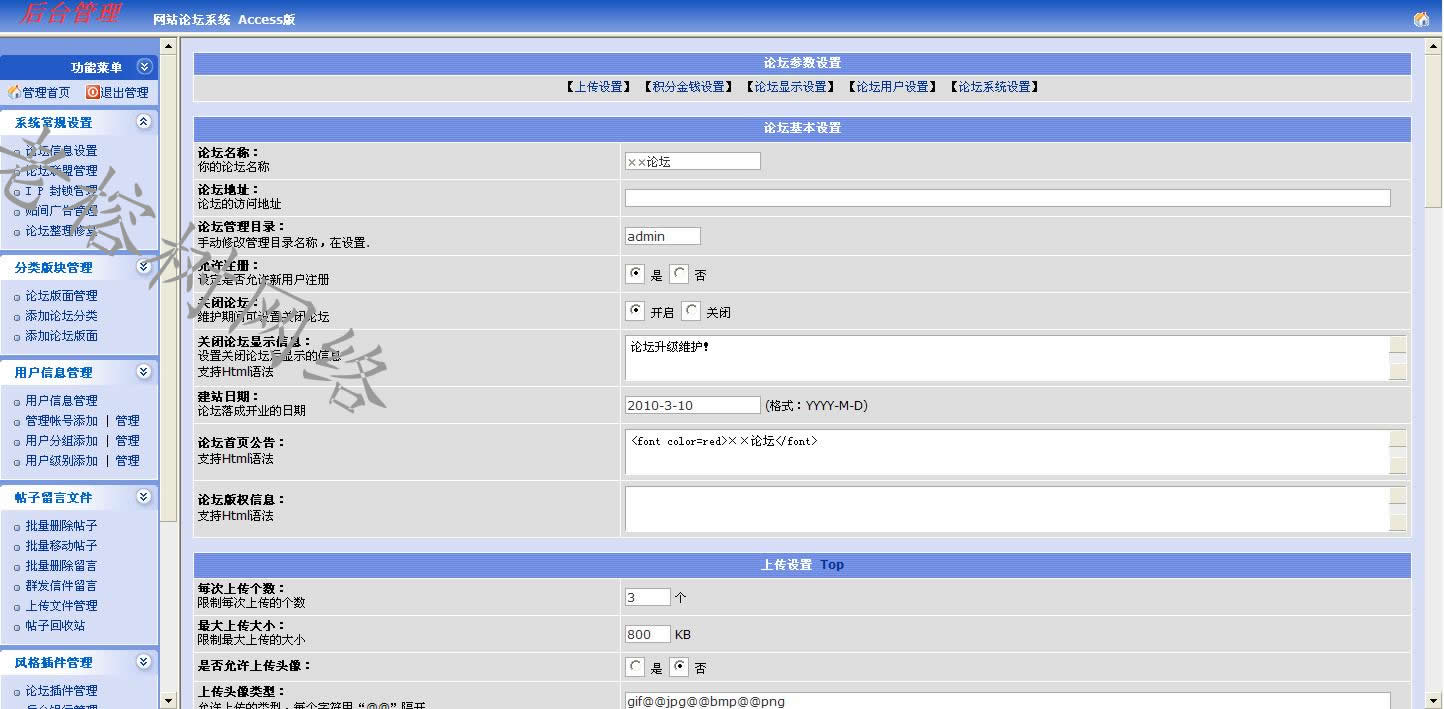Jump to 【上传设置】 section
Viewport: 1444px width, 709px height.
[598, 87]
